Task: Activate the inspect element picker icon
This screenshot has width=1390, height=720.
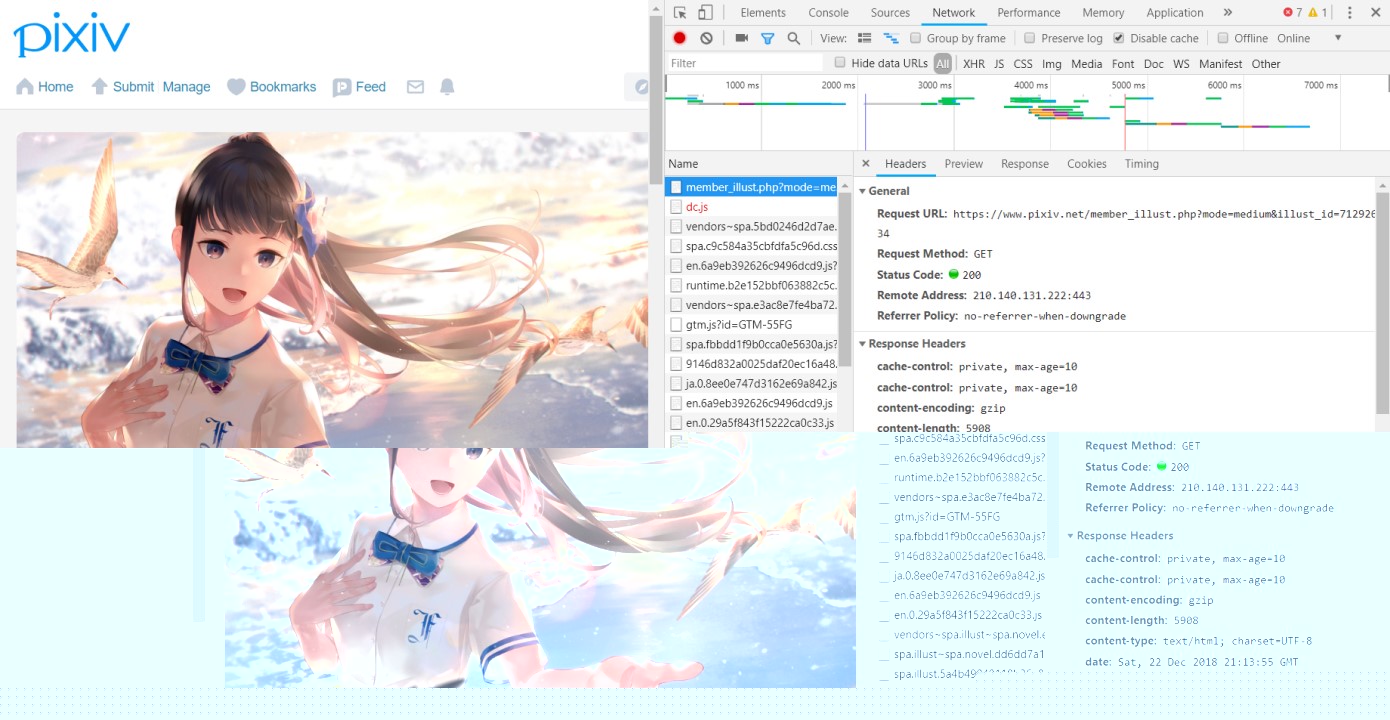Action: 680,13
